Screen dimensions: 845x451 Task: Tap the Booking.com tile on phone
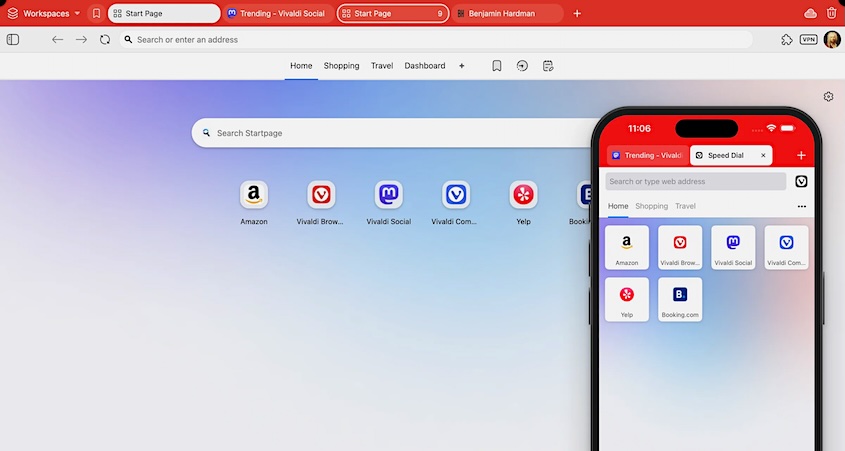click(680, 300)
